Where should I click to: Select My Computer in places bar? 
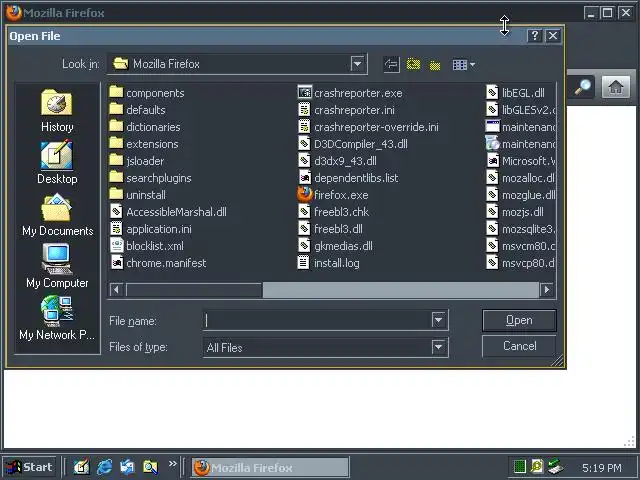tap(57, 267)
